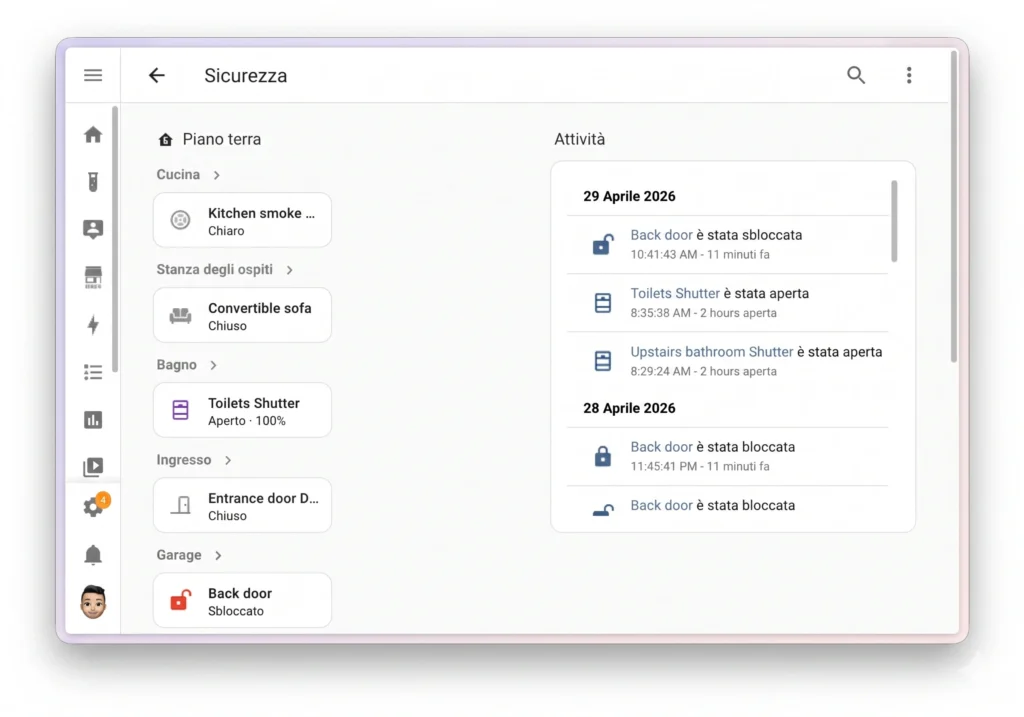
Task: Open Settings gear with notification badge
Action: point(95,505)
